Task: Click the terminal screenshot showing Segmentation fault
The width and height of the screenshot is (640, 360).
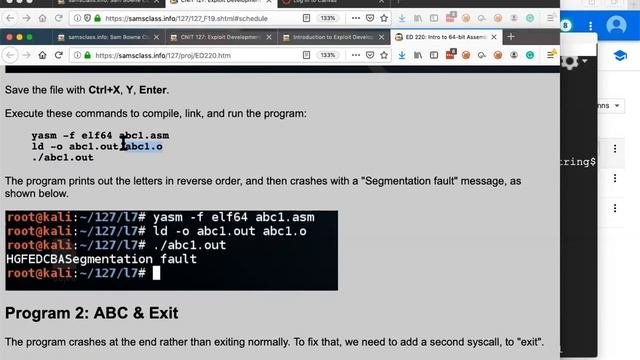Action: click(x=171, y=250)
